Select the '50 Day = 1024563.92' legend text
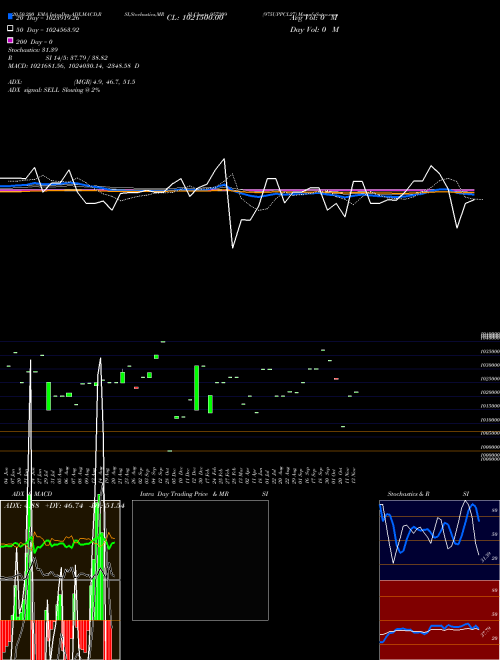This screenshot has height=660, width=500. coord(48,30)
